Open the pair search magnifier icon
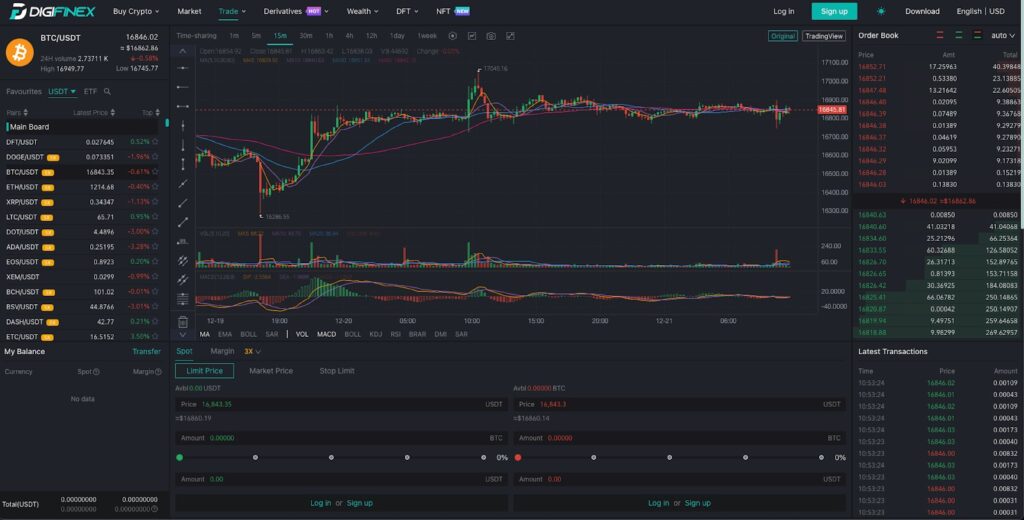Screen dimensions: 1024x520 (107, 92)
